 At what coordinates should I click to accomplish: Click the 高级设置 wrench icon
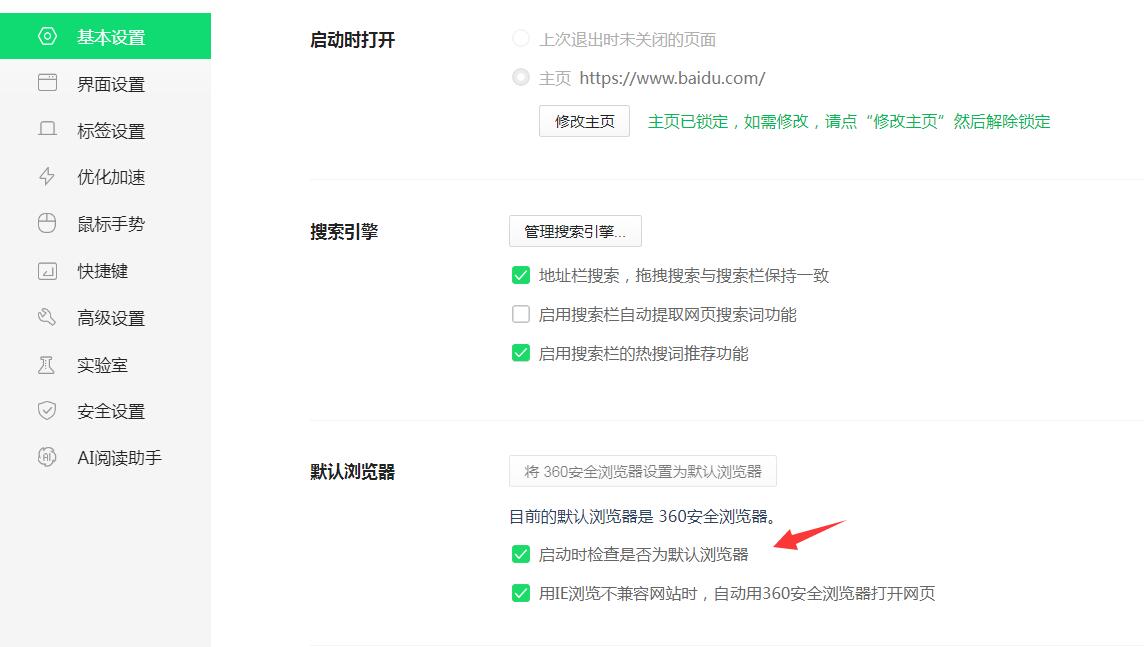[x=47, y=317]
